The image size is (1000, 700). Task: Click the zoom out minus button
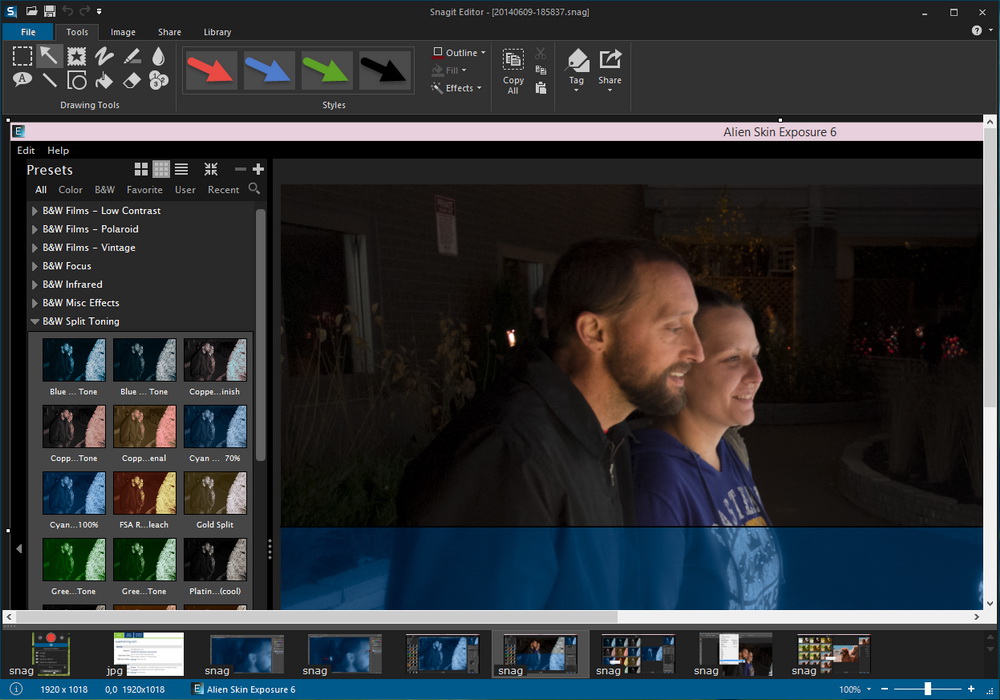pyautogui.click(x=885, y=689)
